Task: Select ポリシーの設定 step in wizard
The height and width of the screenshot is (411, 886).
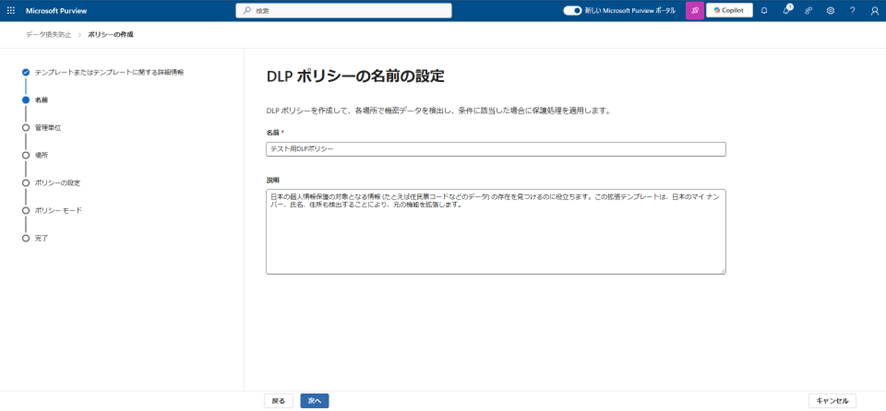Action: 56,183
